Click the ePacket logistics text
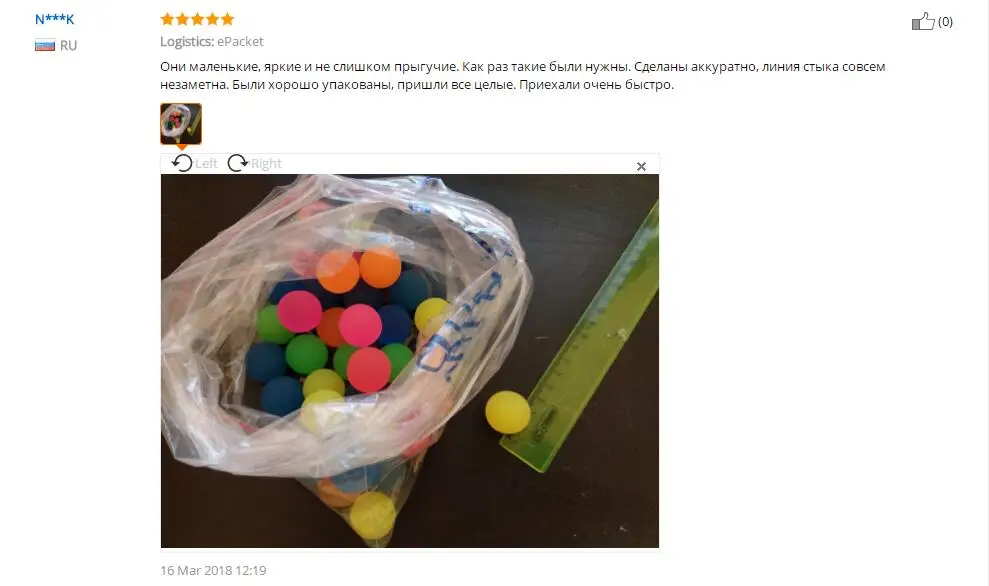 [x=240, y=42]
